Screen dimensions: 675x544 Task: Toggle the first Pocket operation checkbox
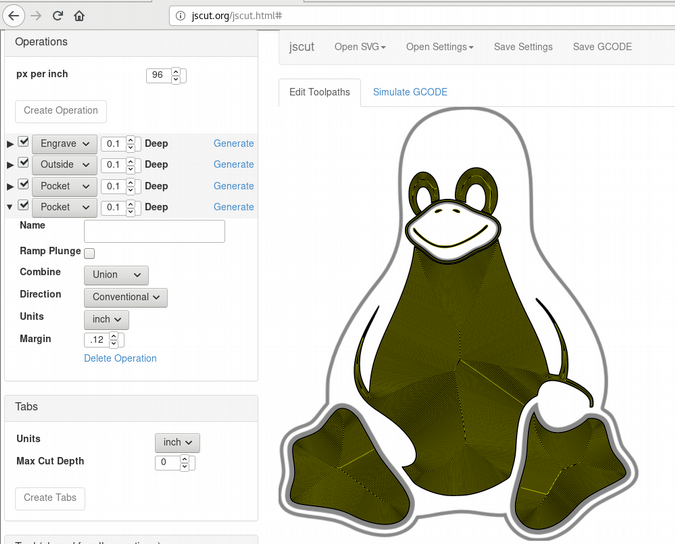pos(24,184)
